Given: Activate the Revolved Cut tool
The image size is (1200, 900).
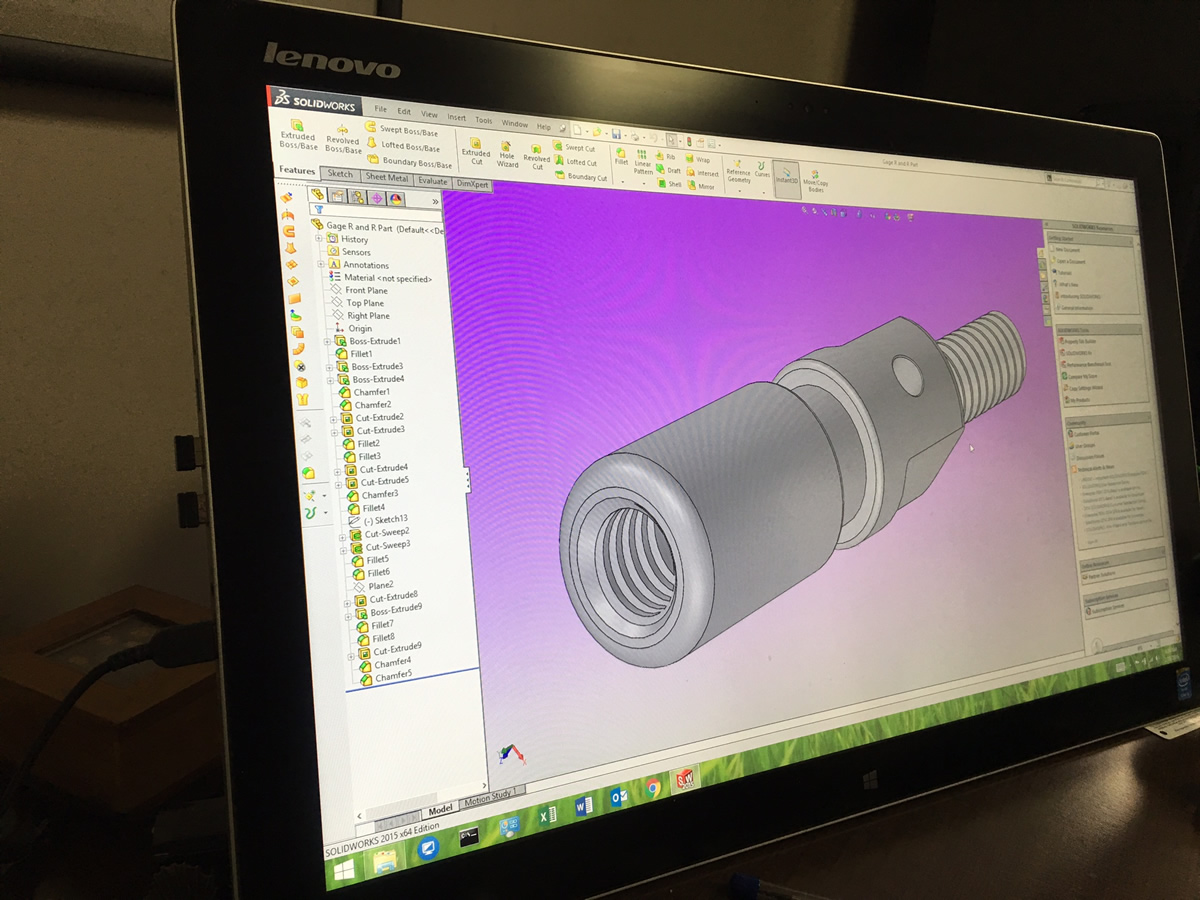Looking at the screenshot, I should click(x=537, y=157).
